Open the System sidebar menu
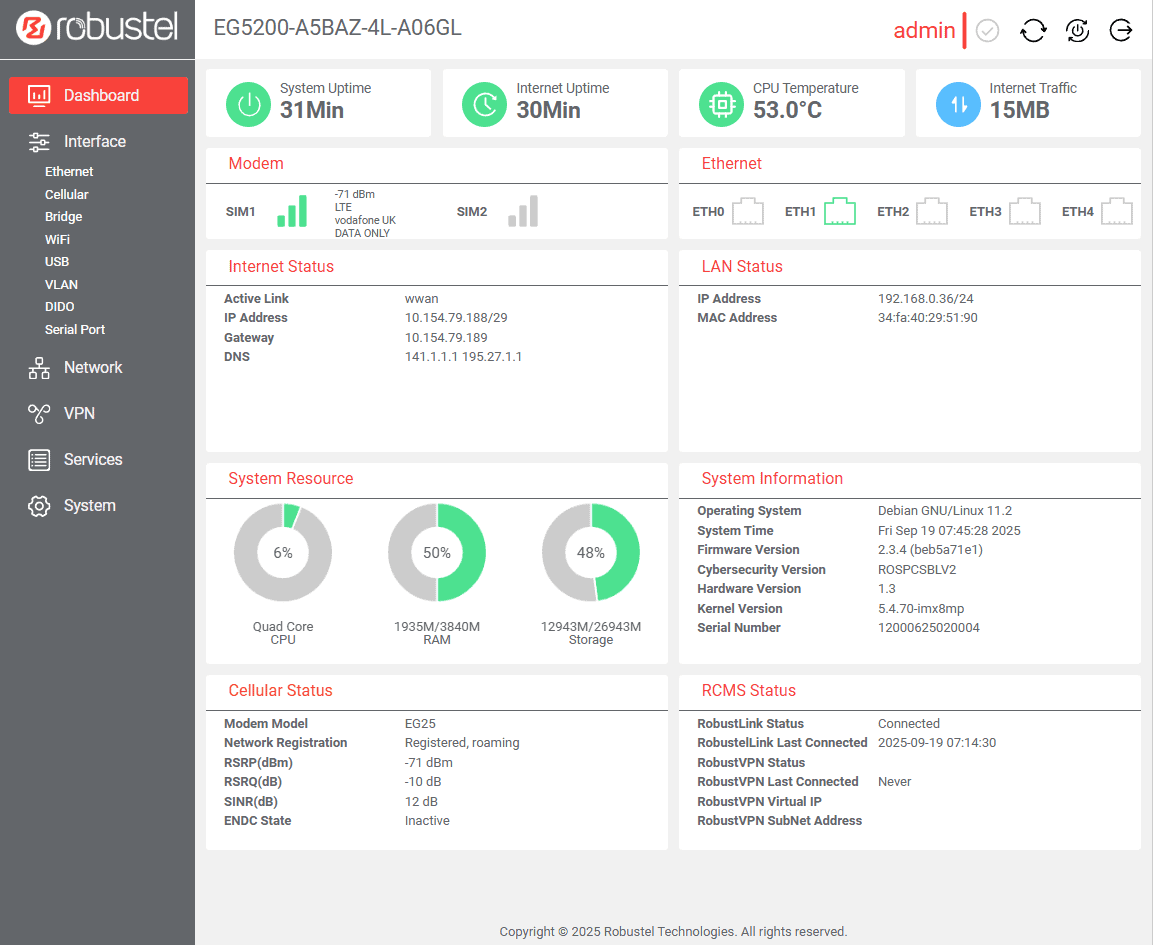 (x=89, y=506)
